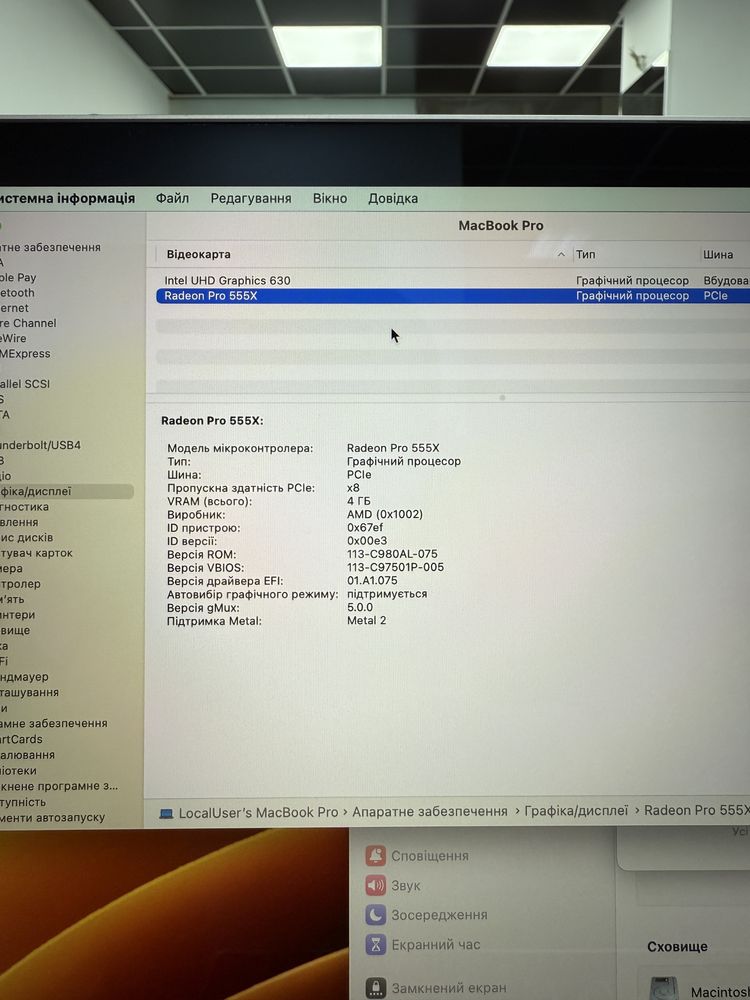The width and height of the screenshot is (750, 1000).
Task: Sort by the Тип column header
Action: coord(585,254)
